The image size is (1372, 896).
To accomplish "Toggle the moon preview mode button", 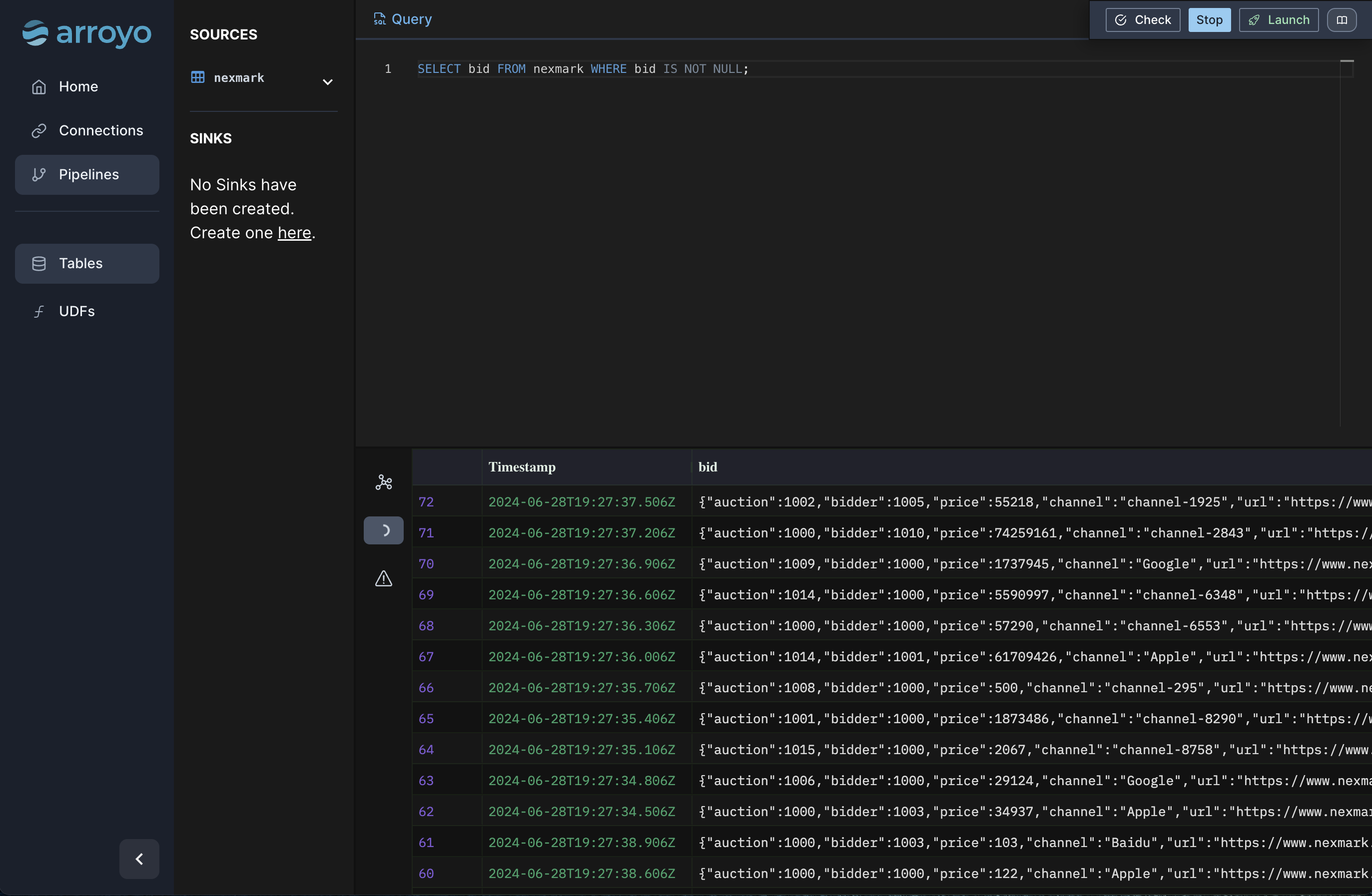I will pos(384,530).
